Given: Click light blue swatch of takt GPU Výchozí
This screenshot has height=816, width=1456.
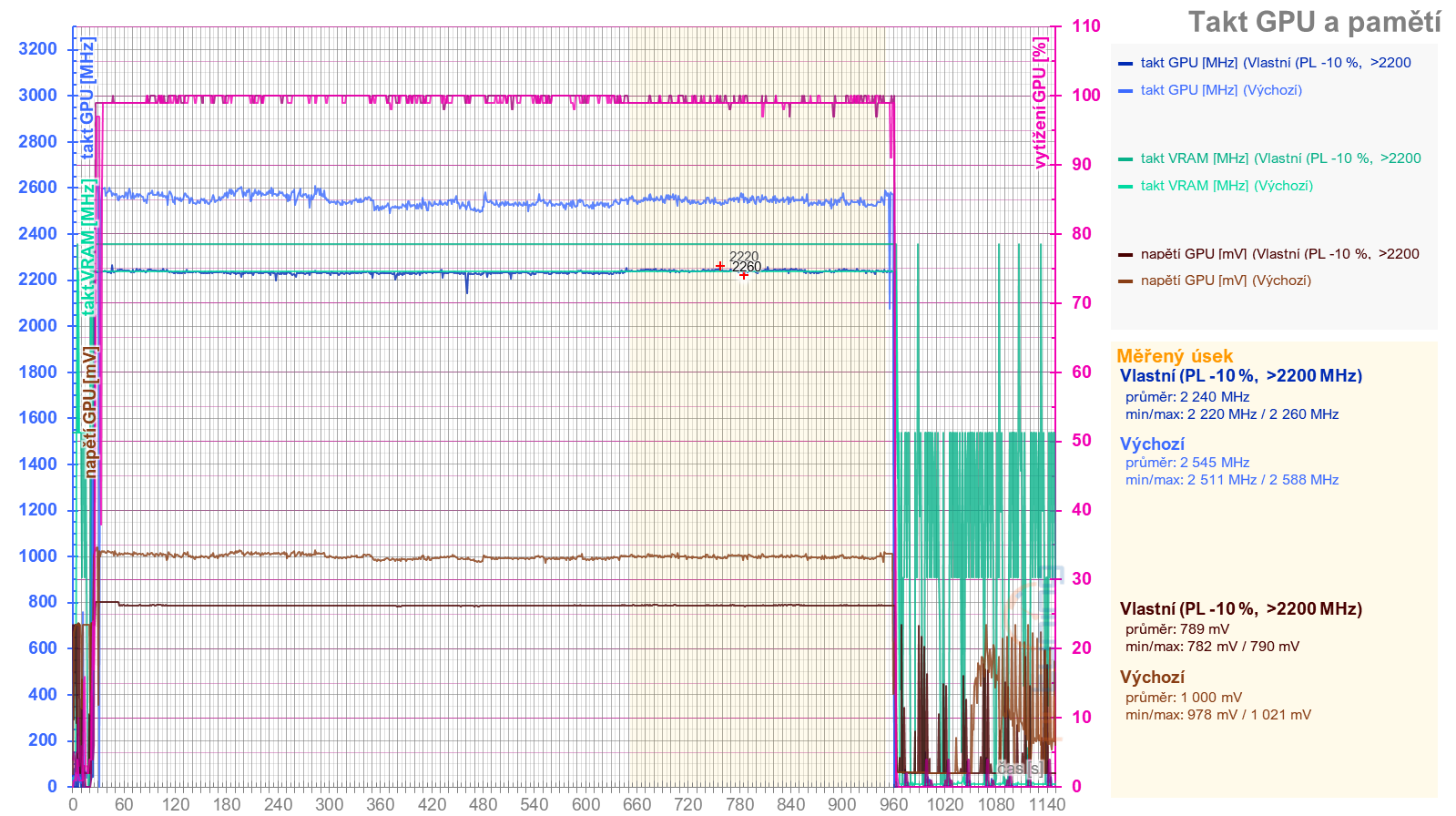Looking at the screenshot, I should (1125, 91).
